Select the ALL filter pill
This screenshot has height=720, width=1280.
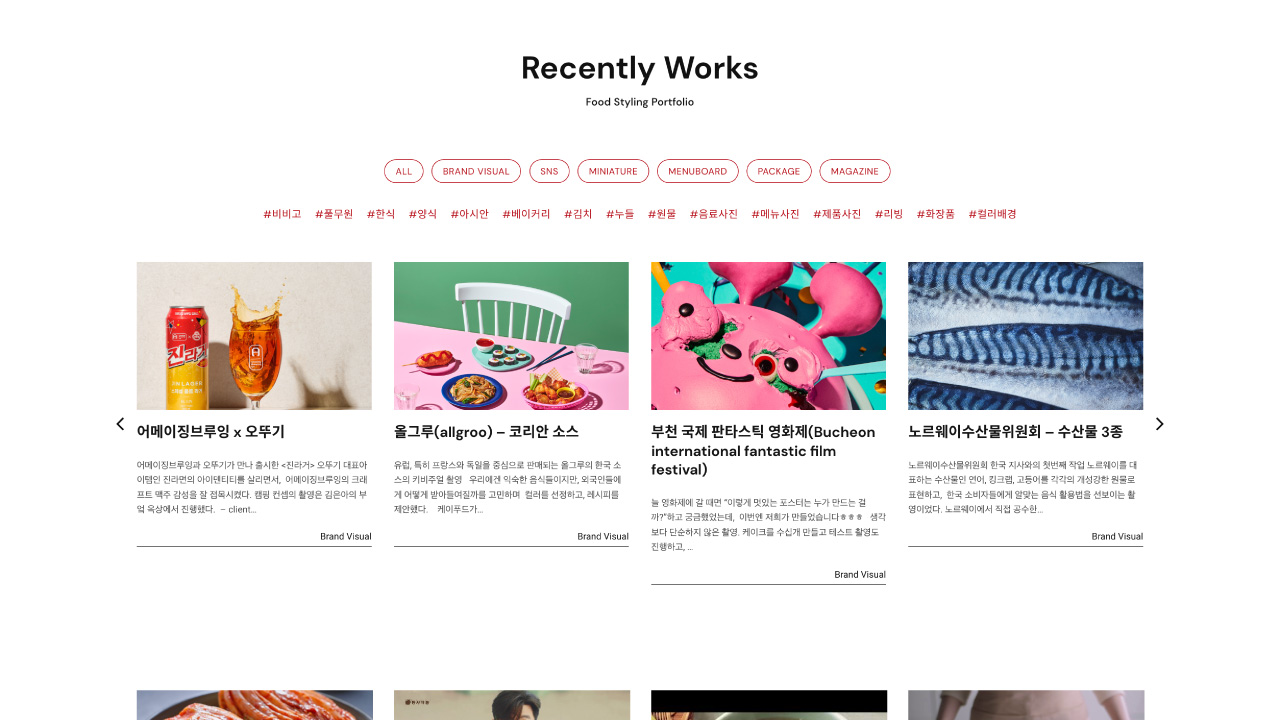click(x=404, y=171)
